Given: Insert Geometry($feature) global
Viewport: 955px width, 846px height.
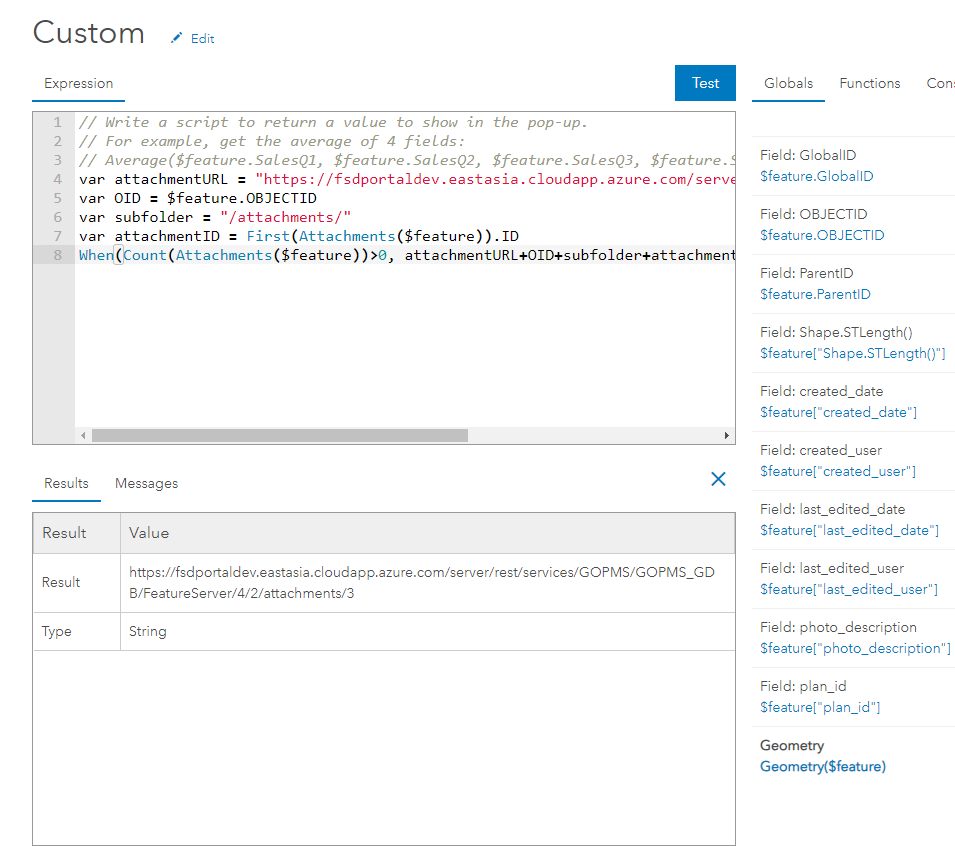Looking at the screenshot, I should (822, 767).
